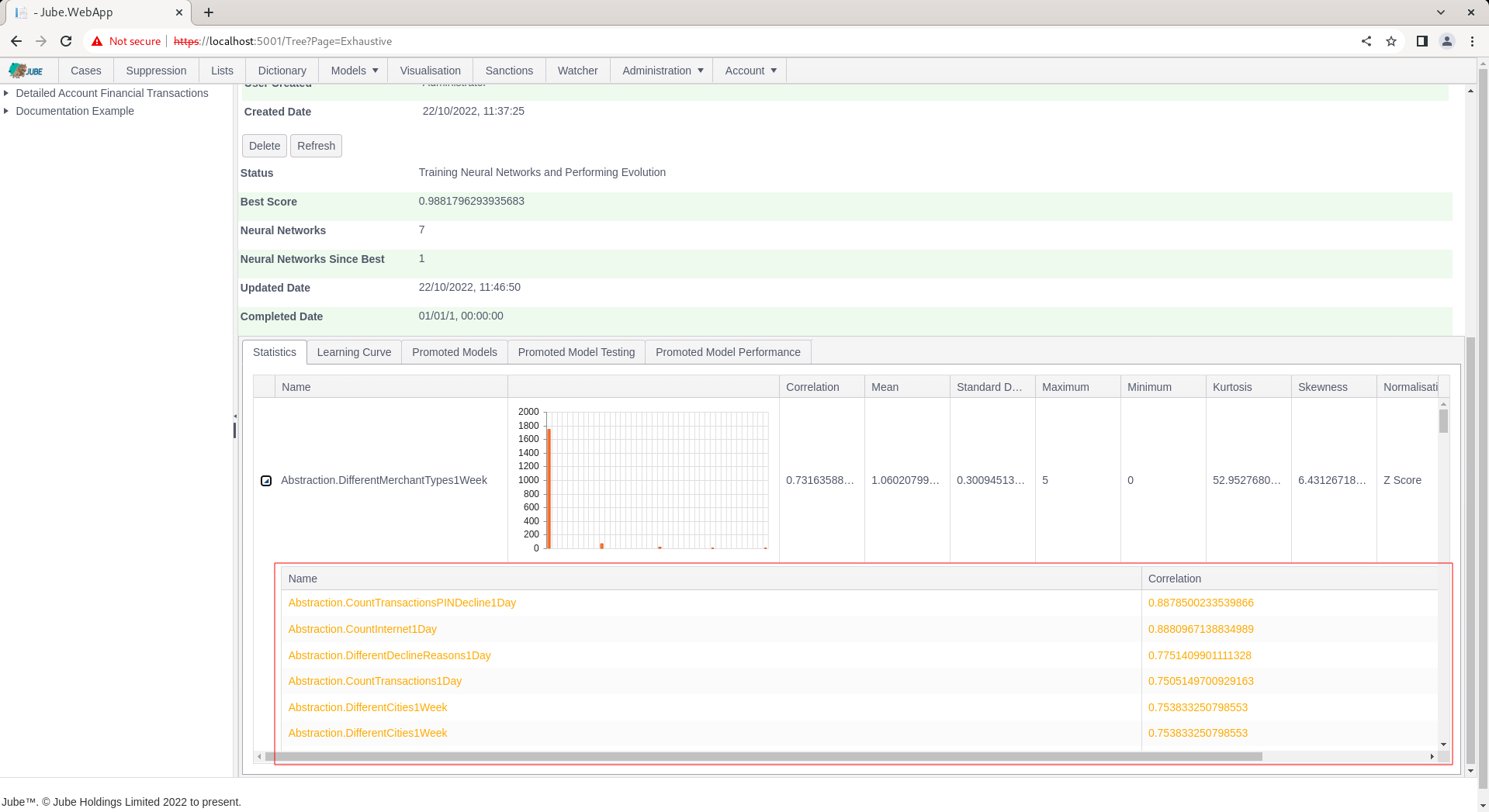The width and height of the screenshot is (1489, 812).
Task: Go back with browser back arrow
Action: coord(16,41)
